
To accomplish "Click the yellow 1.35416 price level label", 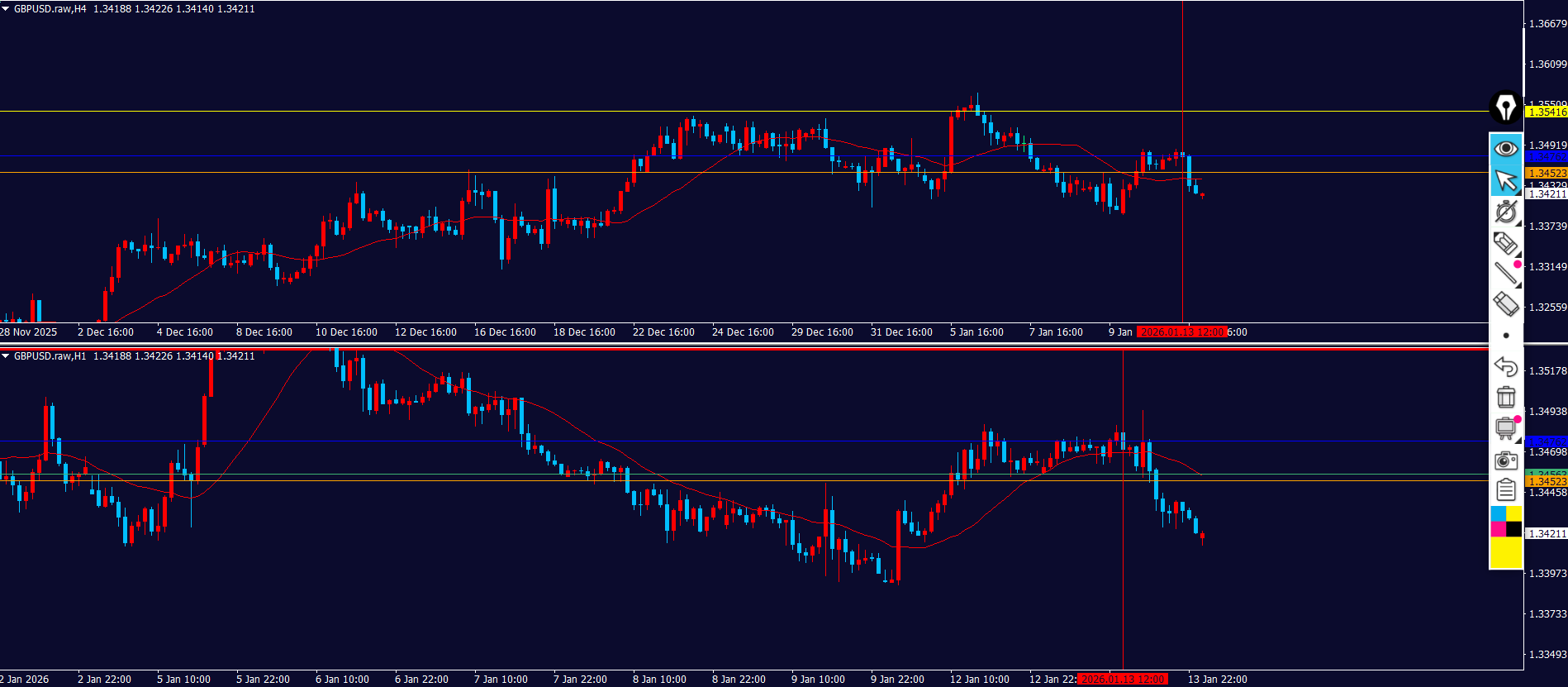I will coord(1546,112).
